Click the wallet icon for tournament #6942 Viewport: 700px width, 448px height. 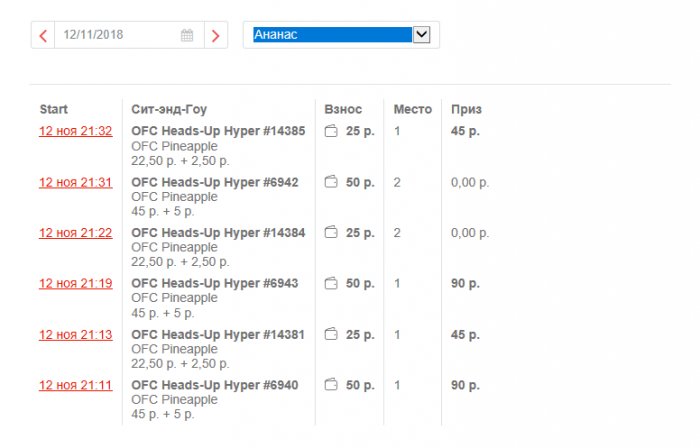click(x=331, y=182)
